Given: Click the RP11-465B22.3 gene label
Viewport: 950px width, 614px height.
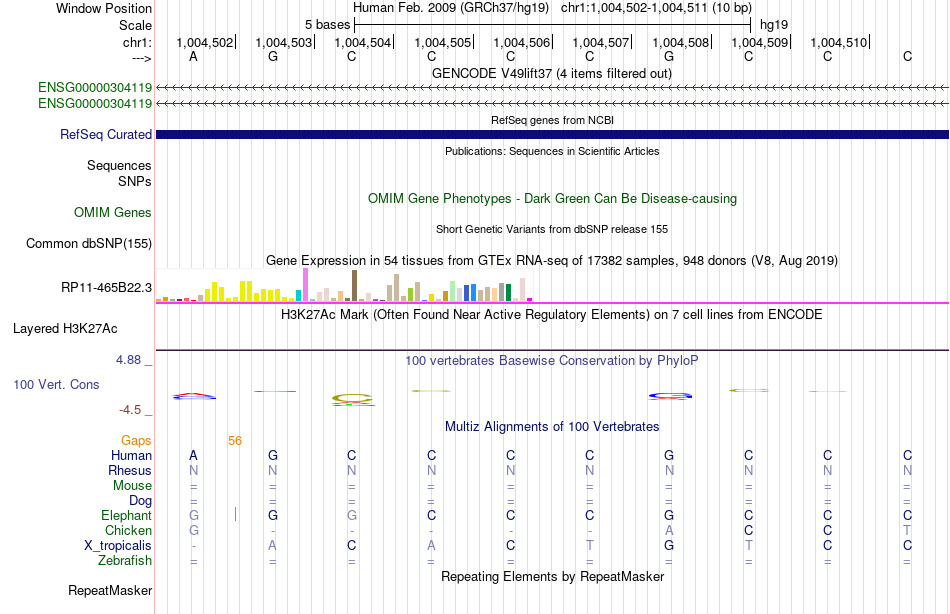Looking at the screenshot, I should tap(107, 287).
